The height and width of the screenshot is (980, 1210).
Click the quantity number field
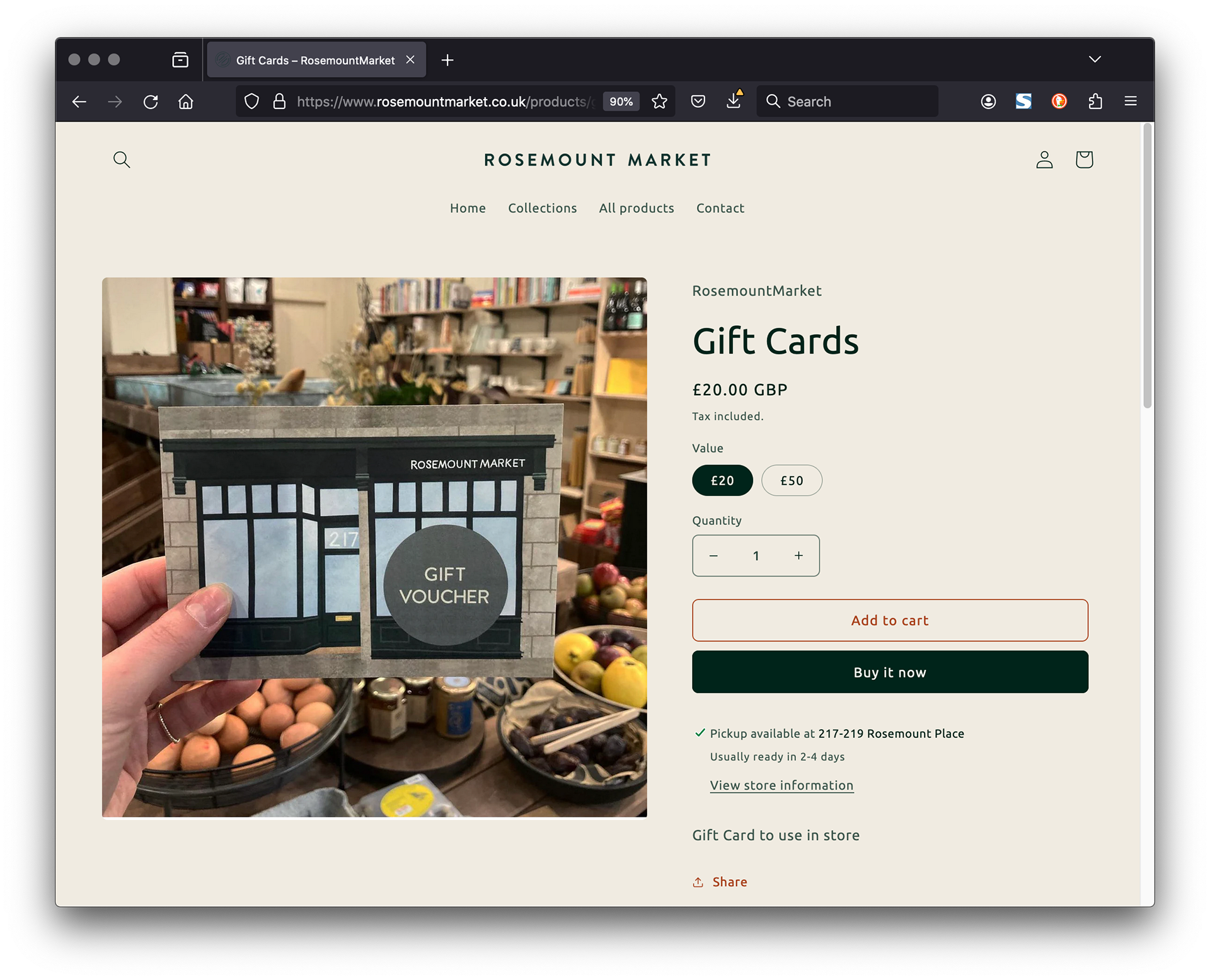click(756, 555)
